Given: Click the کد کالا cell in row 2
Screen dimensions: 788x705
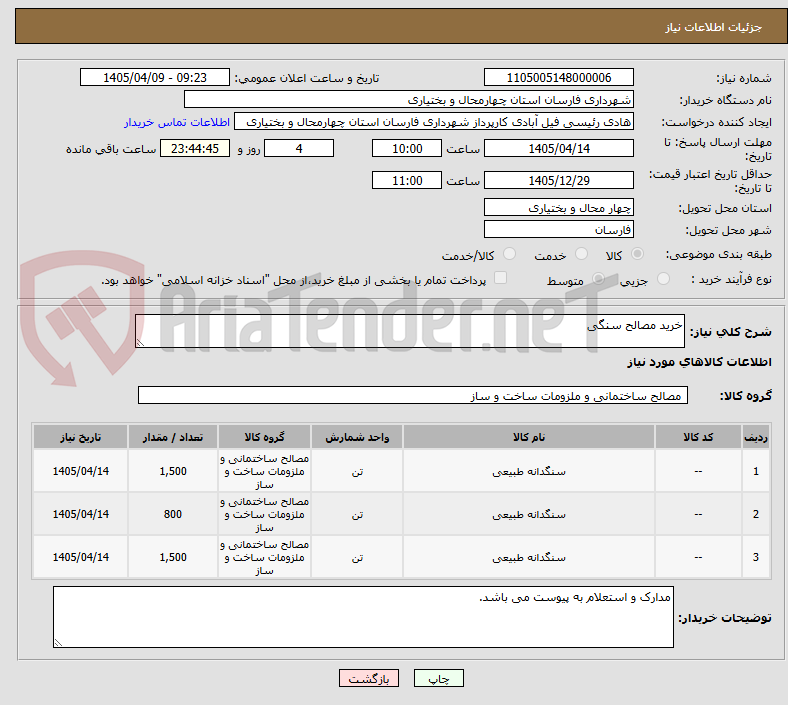Looking at the screenshot, I should click(698, 514).
